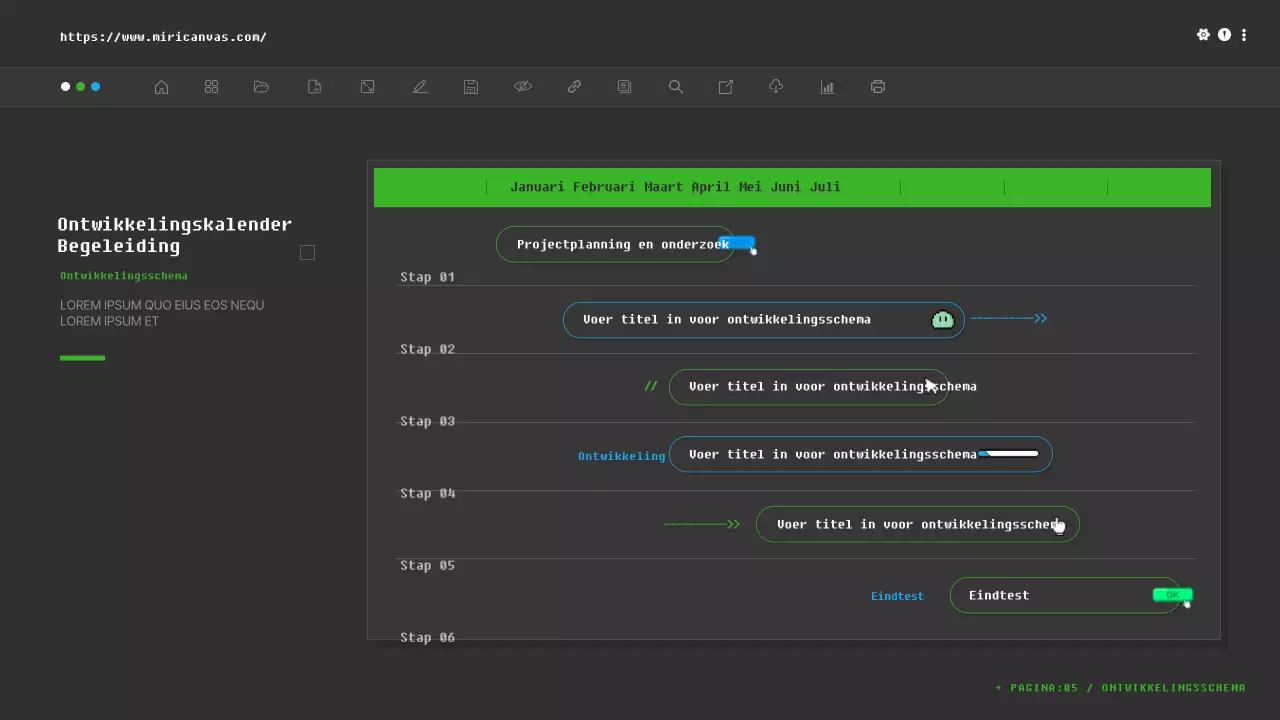Adjust the white slider in the Stap 03 field
The height and width of the screenshot is (720, 1280).
click(1010, 452)
